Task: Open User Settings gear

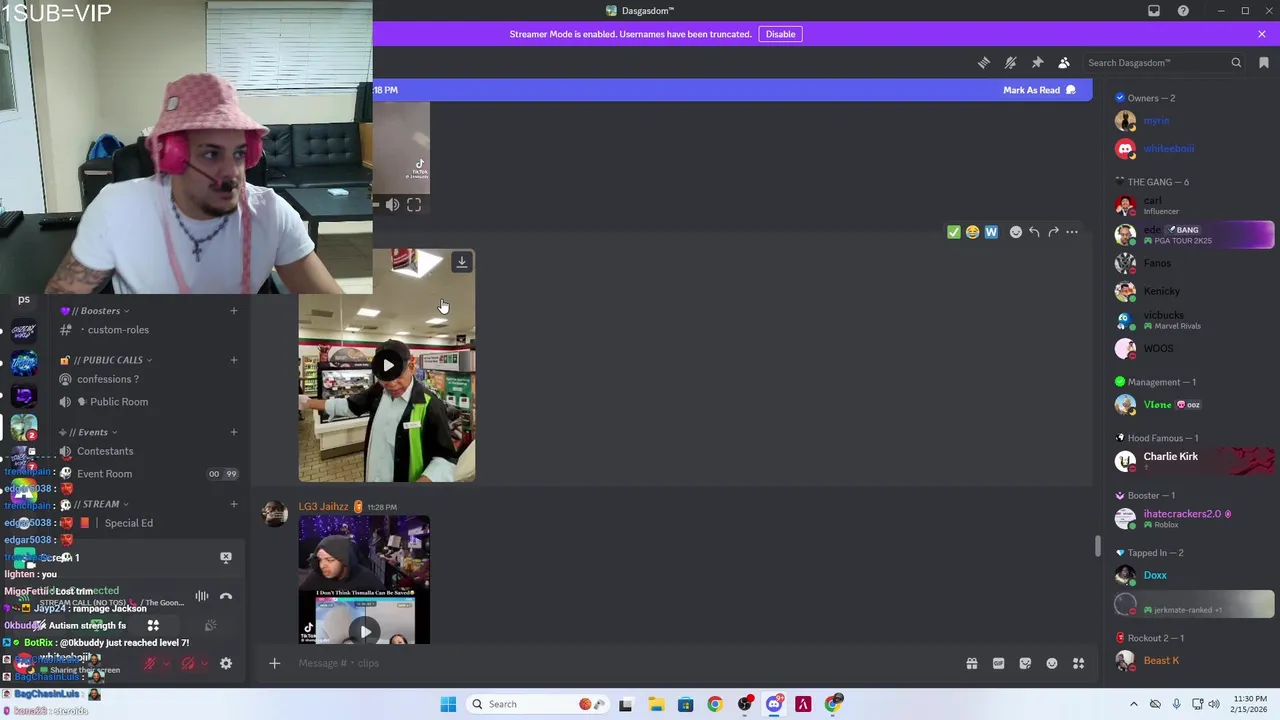Action: pos(226,663)
